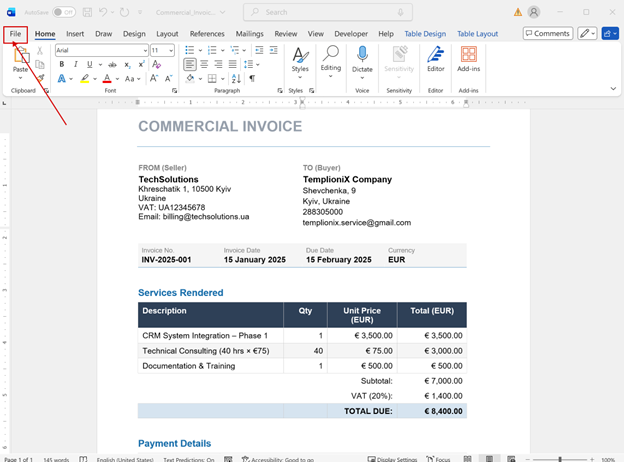Open the File menu tab
Image resolution: width=624 pixels, height=462 pixels.
click(x=16, y=34)
